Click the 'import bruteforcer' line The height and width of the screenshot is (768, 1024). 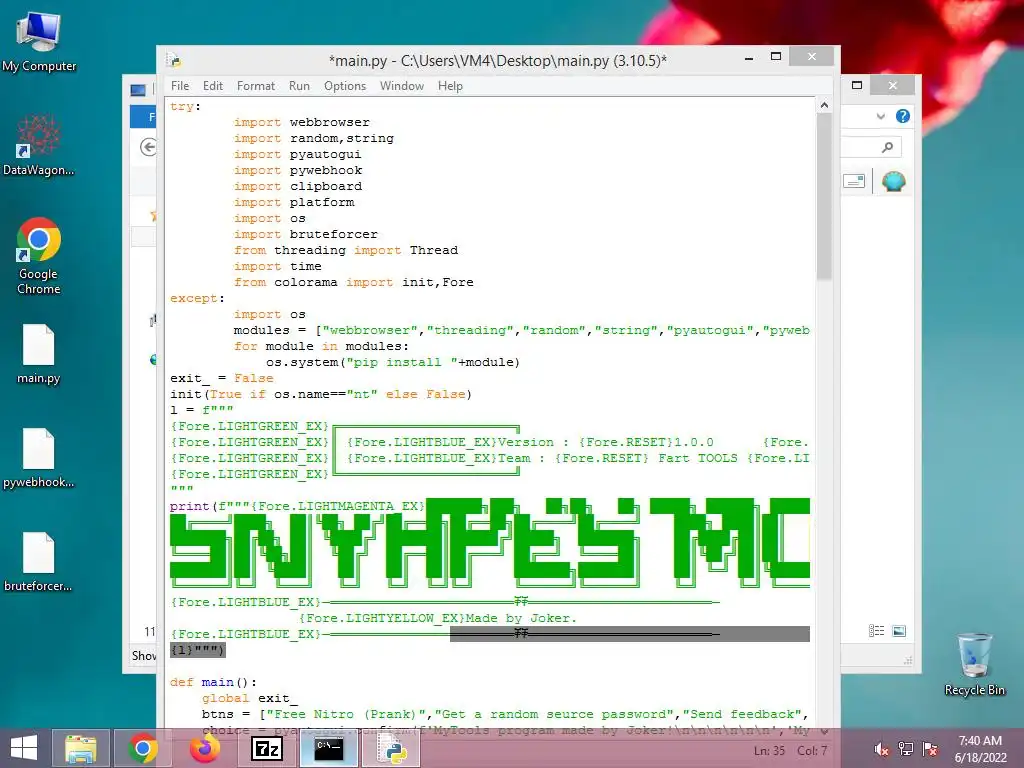click(306, 234)
